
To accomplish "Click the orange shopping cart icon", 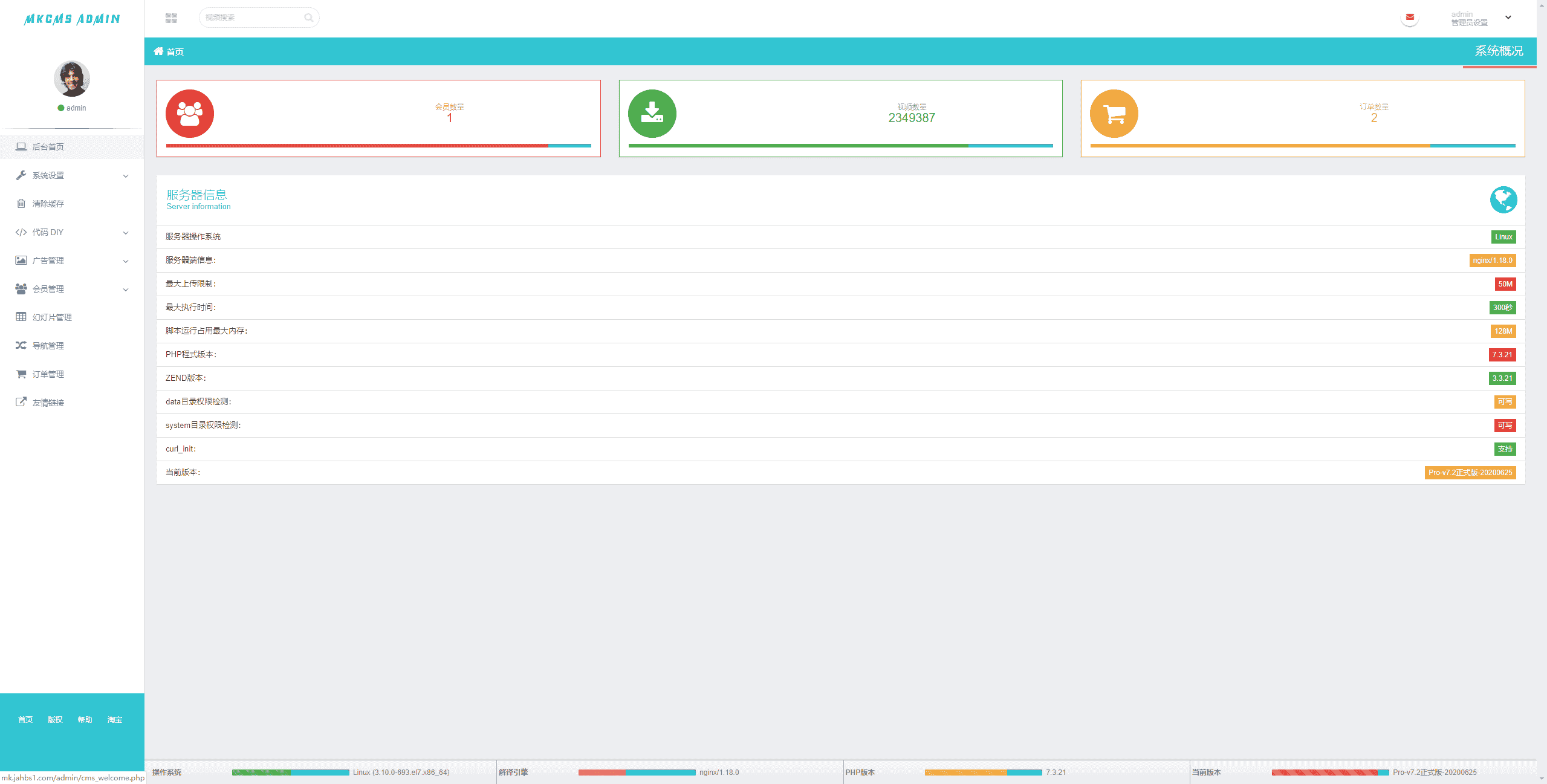I will coord(1114,114).
